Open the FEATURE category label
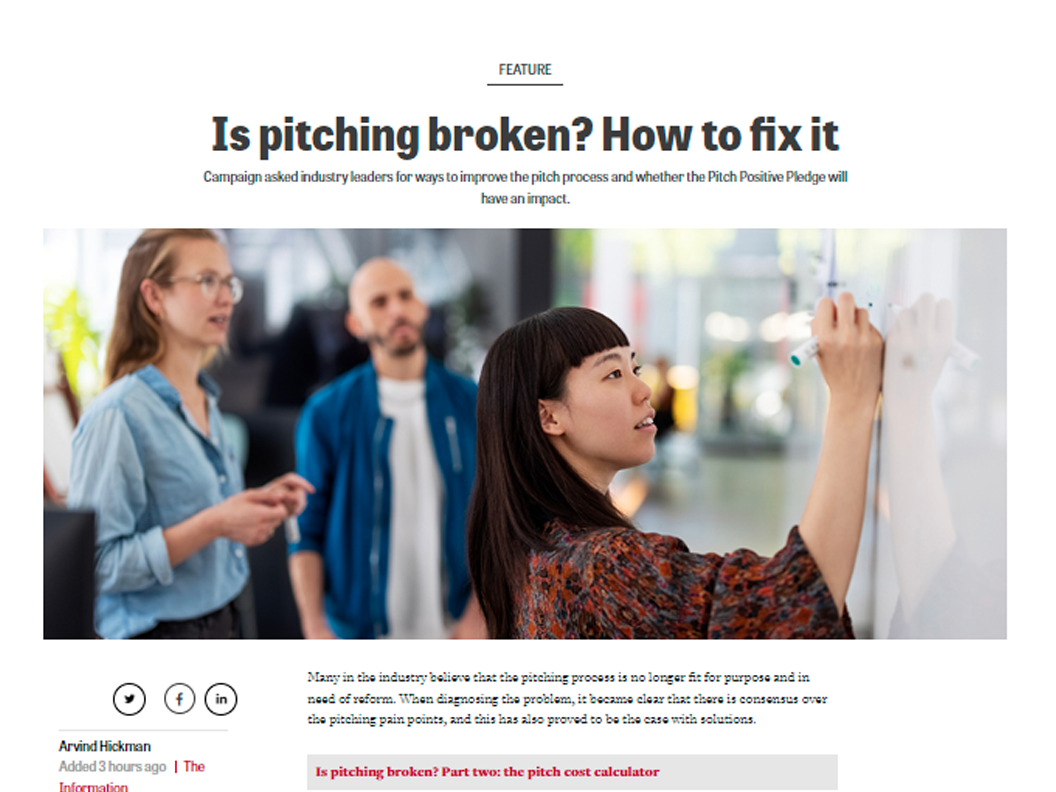1056x792 pixels. 525,69
